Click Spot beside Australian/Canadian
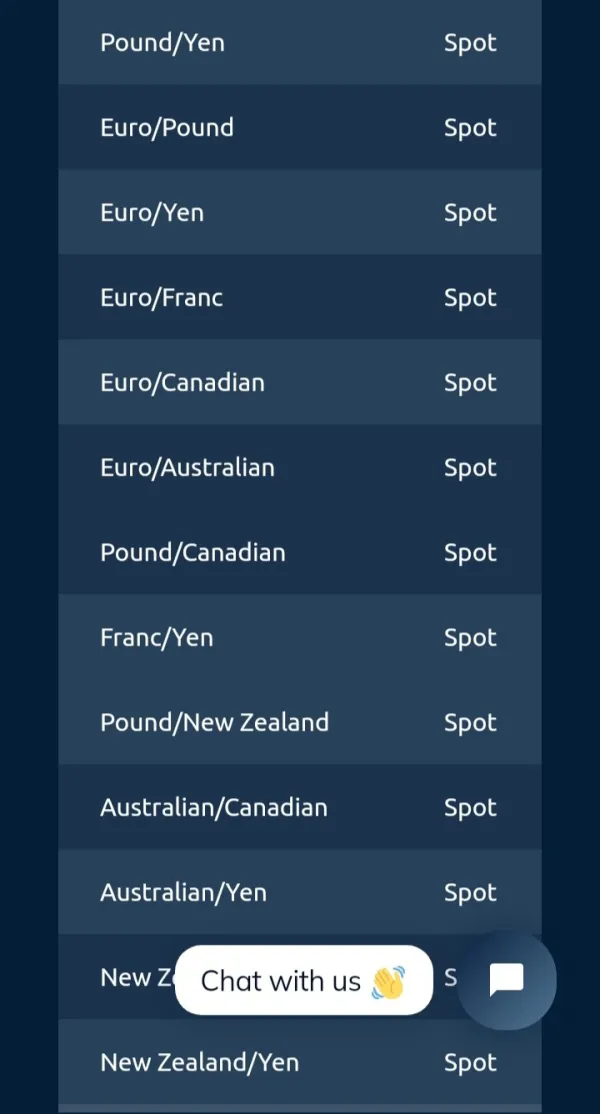Screen dimensions: 600x1114 pyautogui.click(x=470, y=808)
